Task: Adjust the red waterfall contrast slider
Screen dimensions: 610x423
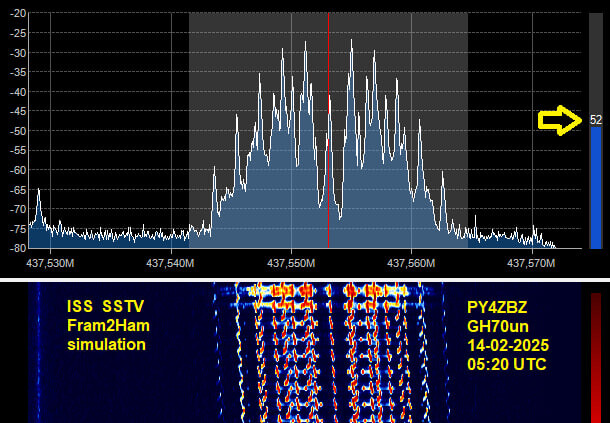Action: click(x=596, y=358)
